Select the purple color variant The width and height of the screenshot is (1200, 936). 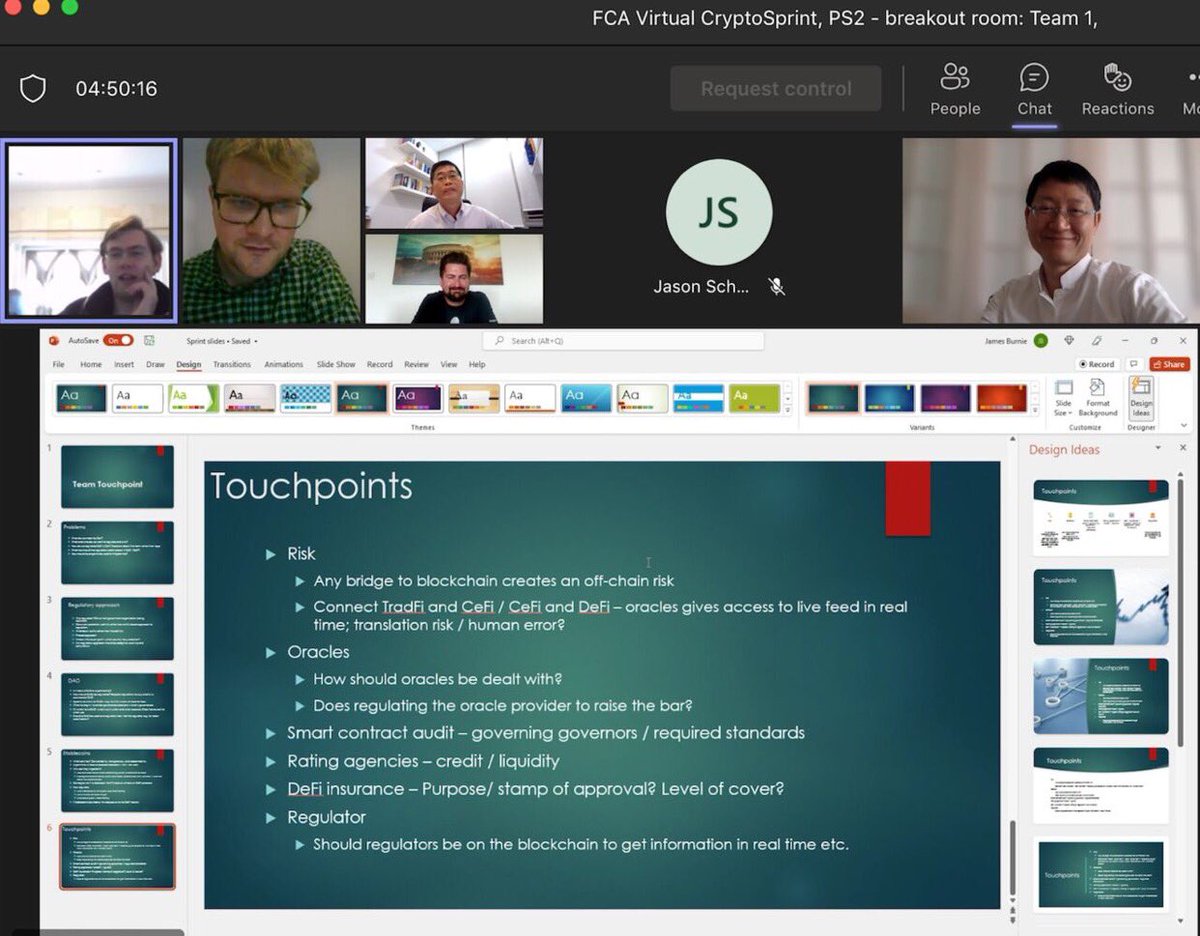point(945,398)
